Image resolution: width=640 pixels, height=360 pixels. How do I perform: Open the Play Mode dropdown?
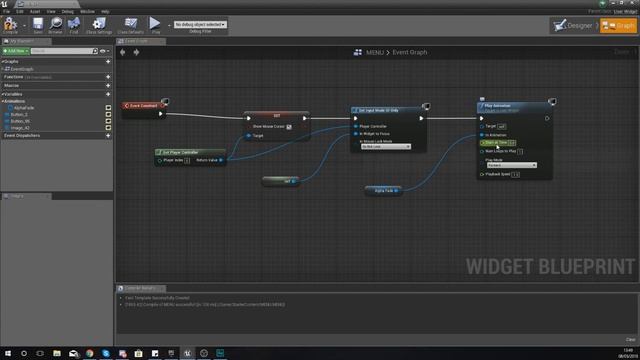[512, 165]
